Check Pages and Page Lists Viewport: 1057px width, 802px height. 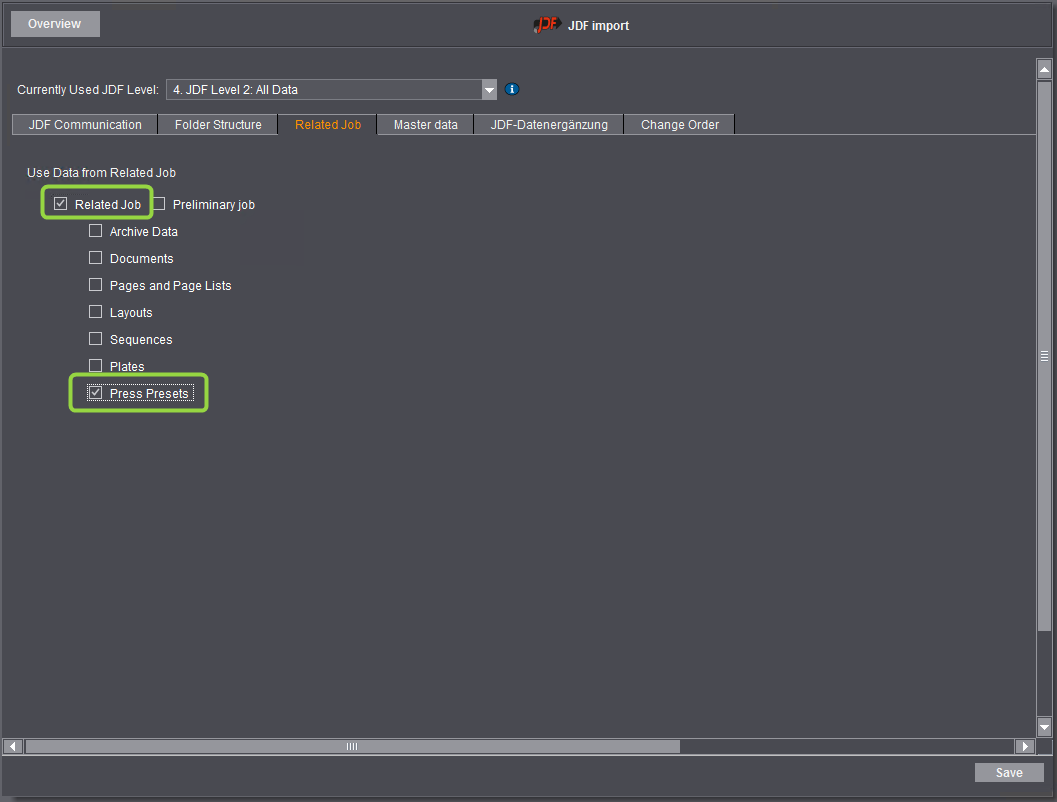click(x=95, y=284)
